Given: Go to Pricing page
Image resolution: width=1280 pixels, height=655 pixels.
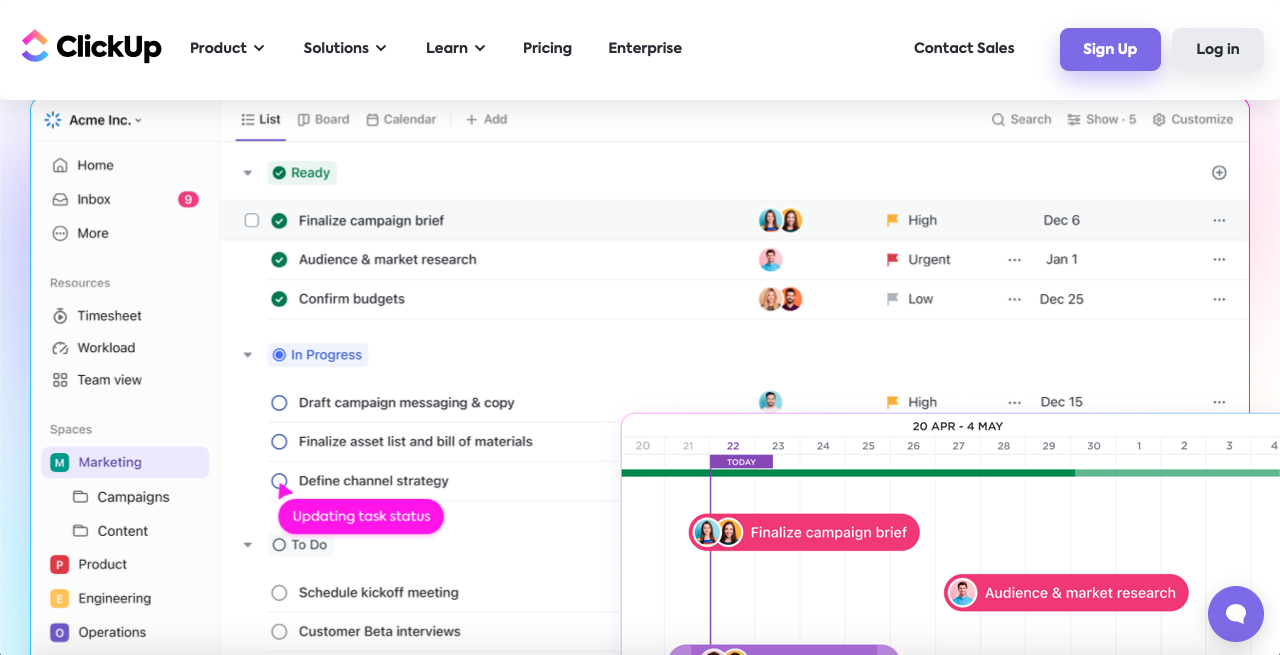Looking at the screenshot, I should pyautogui.click(x=547, y=48).
